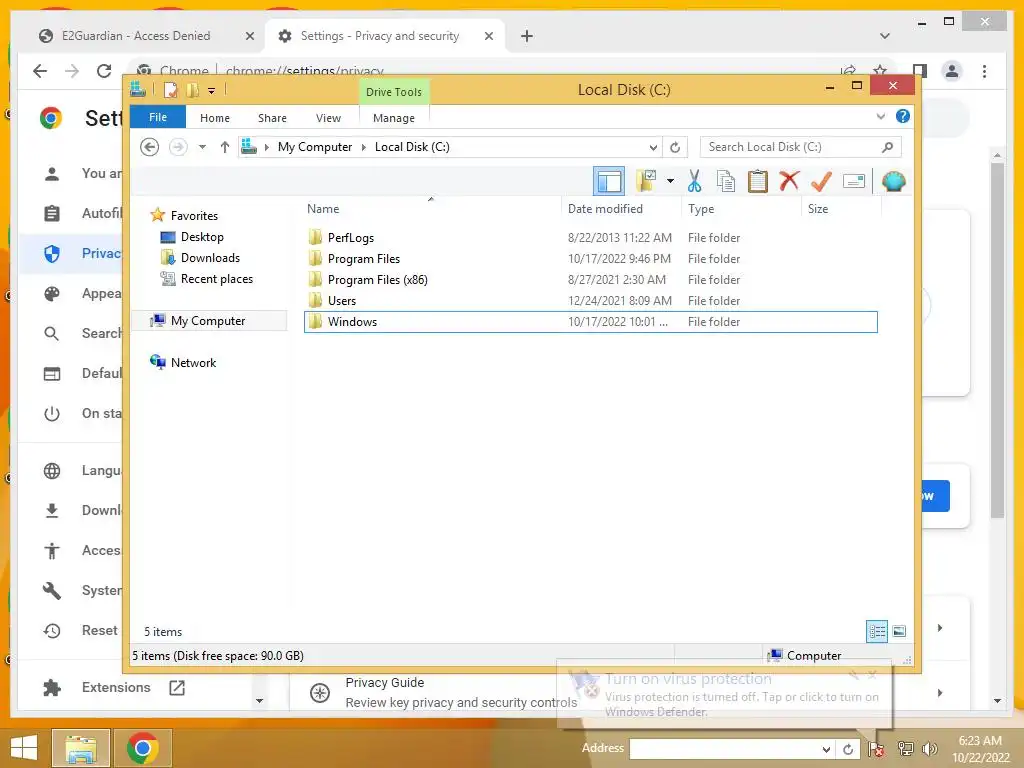This screenshot has width=1024, height=768.
Task: Select Downloads in navigation pane
Action: coord(210,257)
